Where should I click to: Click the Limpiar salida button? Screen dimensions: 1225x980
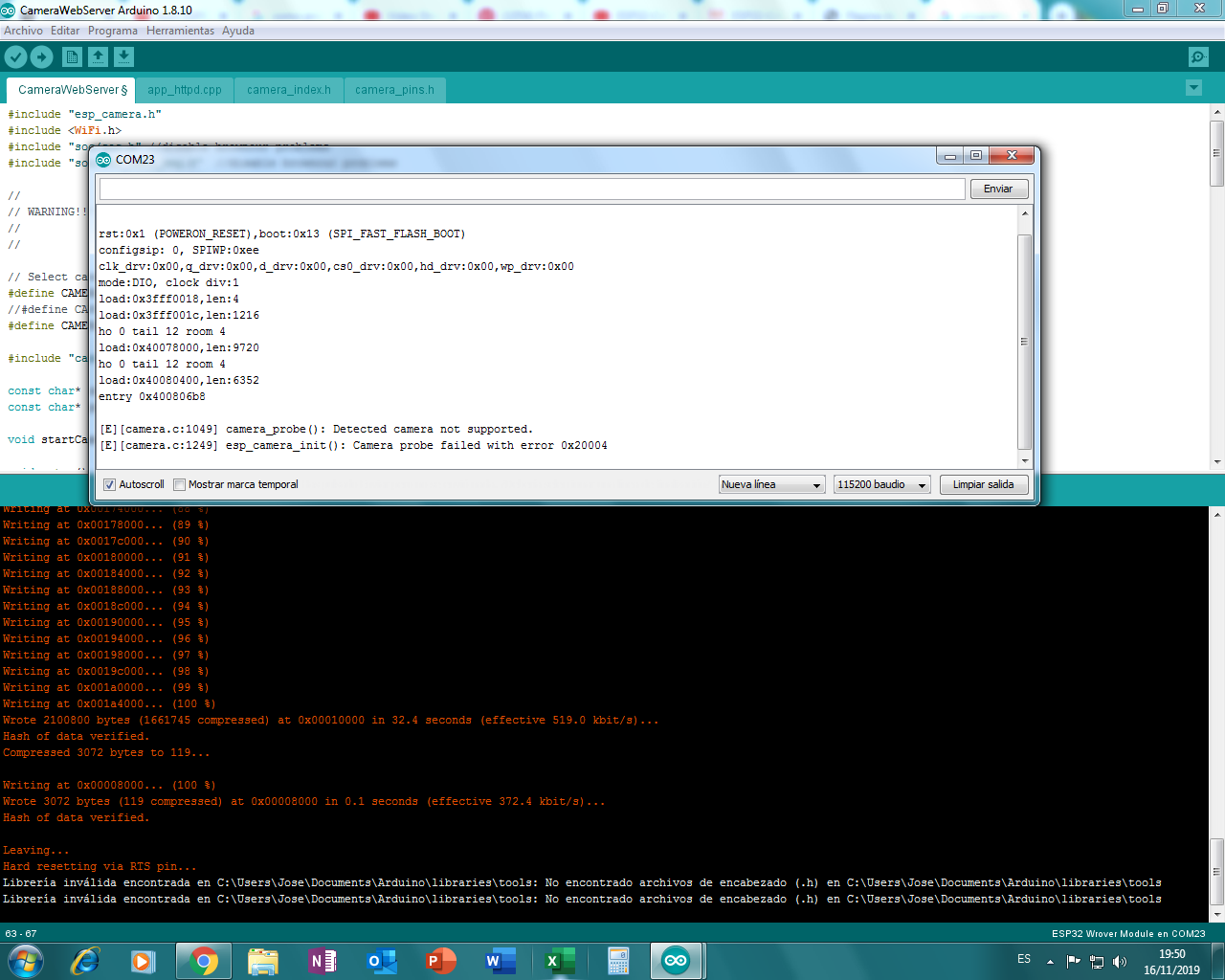pyautogui.click(x=983, y=484)
